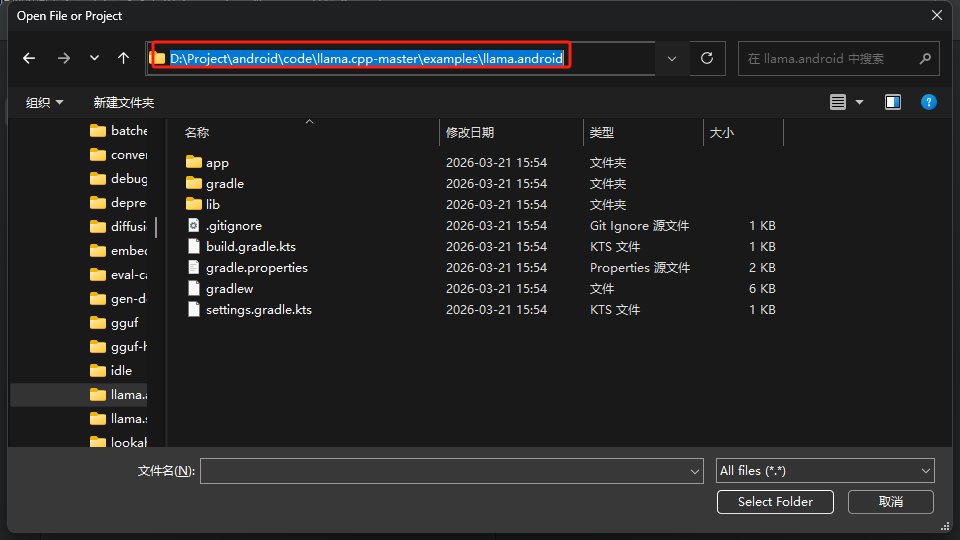The height and width of the screenshot is (540, 960).
Task: Select the build.gradle.kts file
Action: [x=251, y=247]
